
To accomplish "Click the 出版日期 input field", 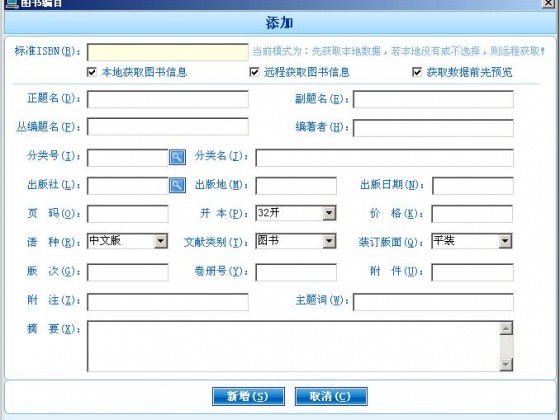I will [x=473, y=186].
